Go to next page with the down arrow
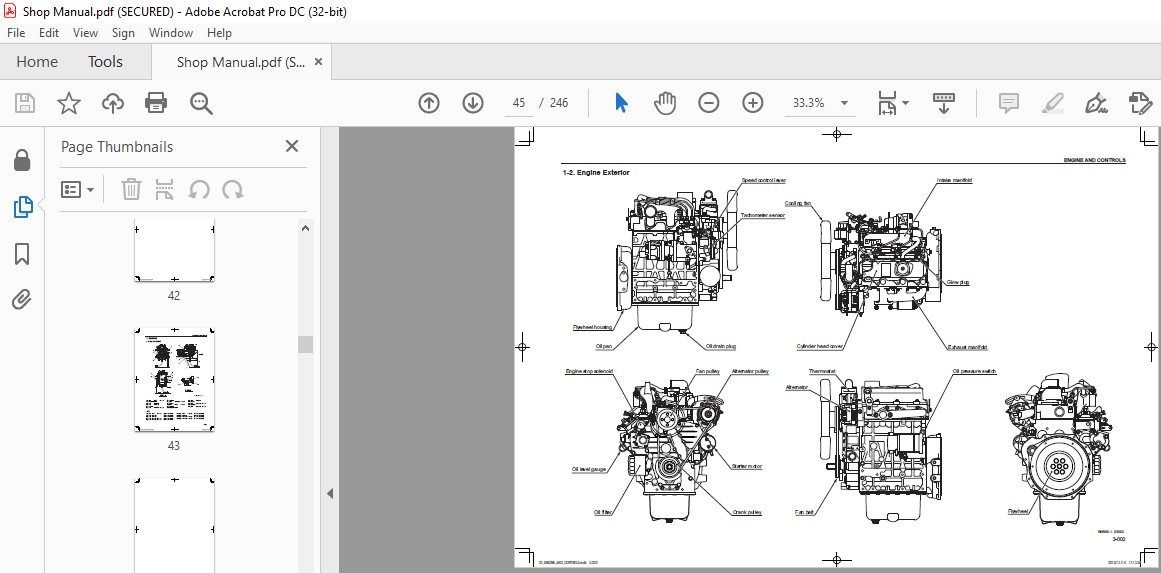Image resolution: width=1161 pixels, height=573 pixels. pos(472,103)
